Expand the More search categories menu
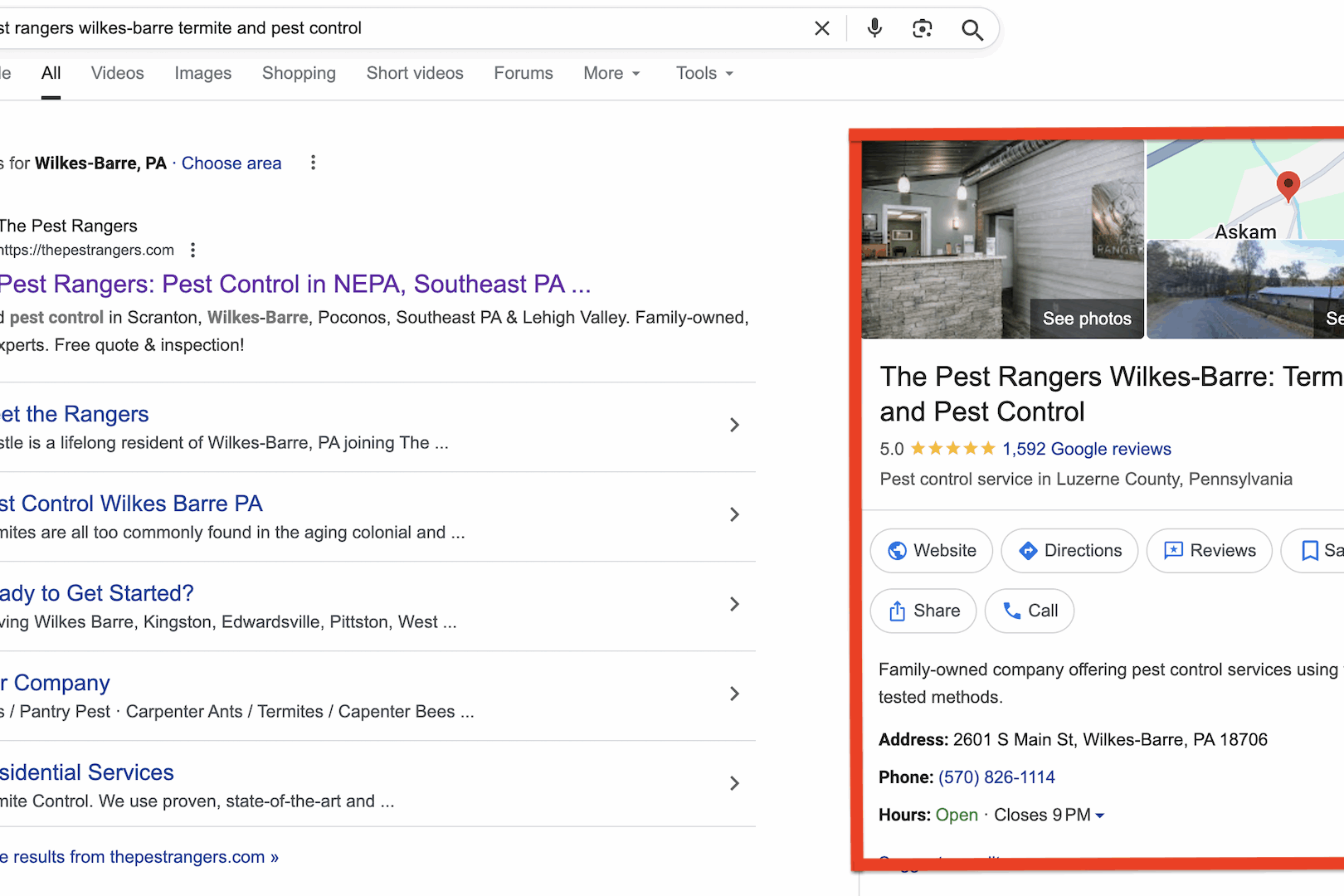1344x896 pixels. point(611,73)
